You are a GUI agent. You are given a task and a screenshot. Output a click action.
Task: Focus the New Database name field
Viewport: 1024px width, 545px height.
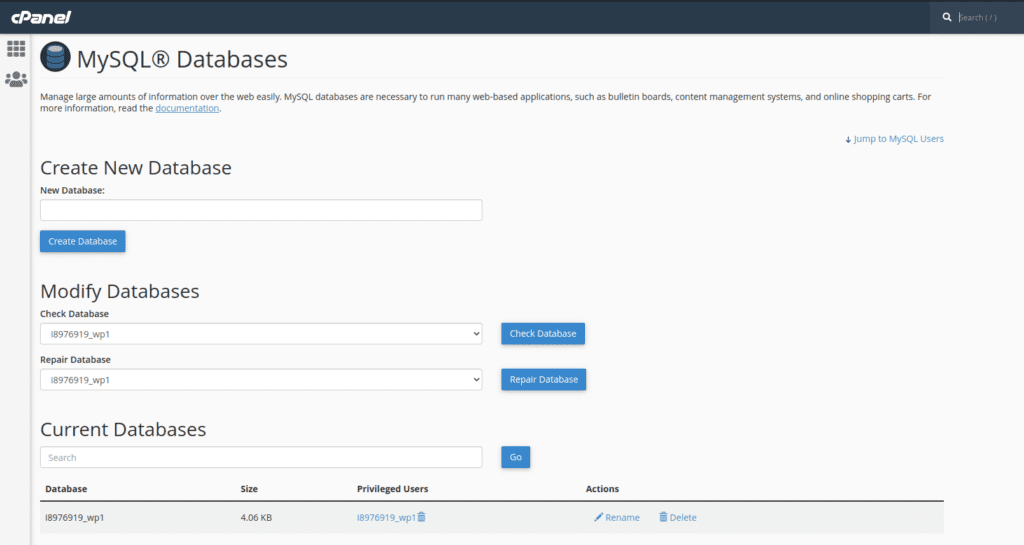point(261,210)
